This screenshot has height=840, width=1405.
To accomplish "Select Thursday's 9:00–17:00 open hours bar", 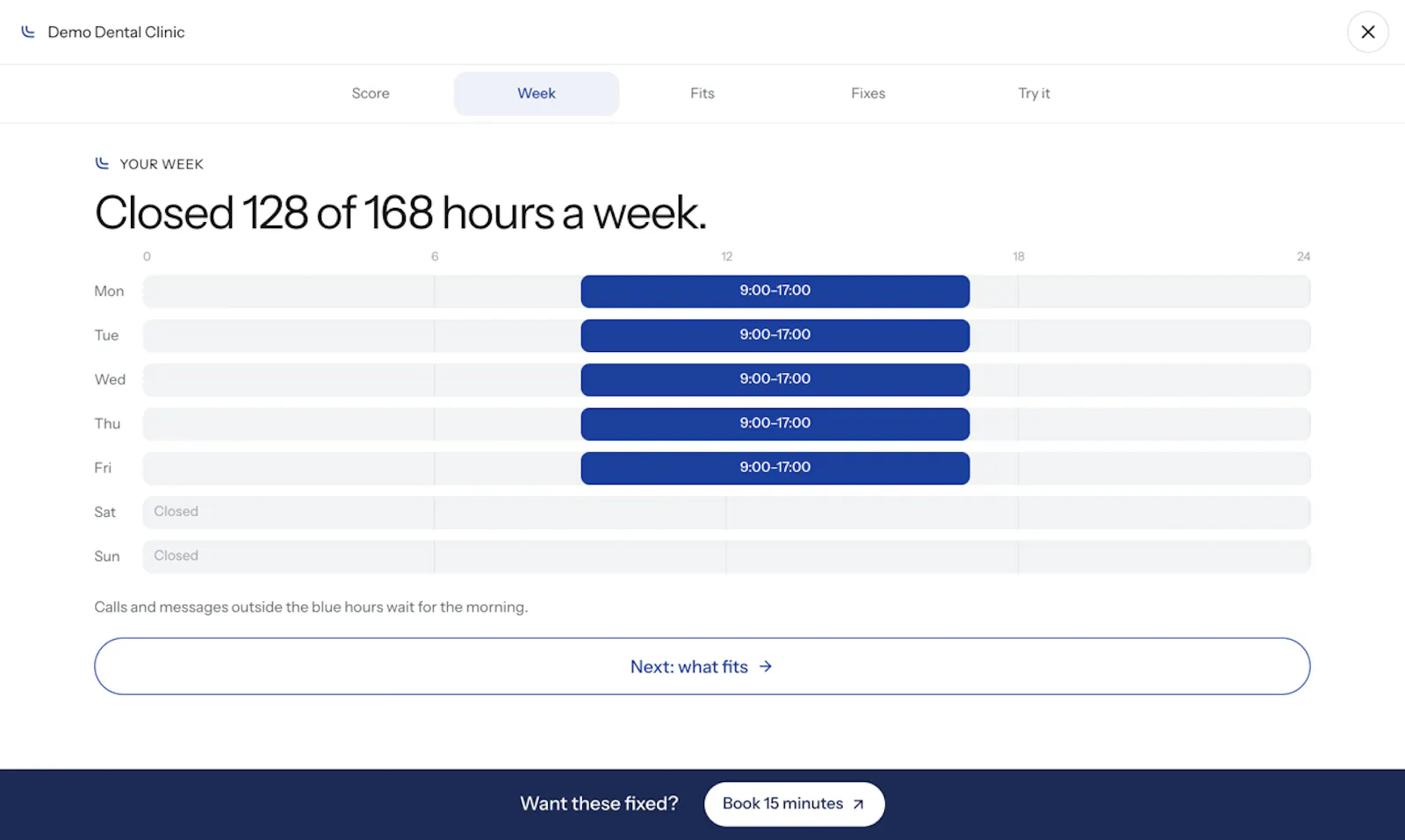I will click(775, 424).
